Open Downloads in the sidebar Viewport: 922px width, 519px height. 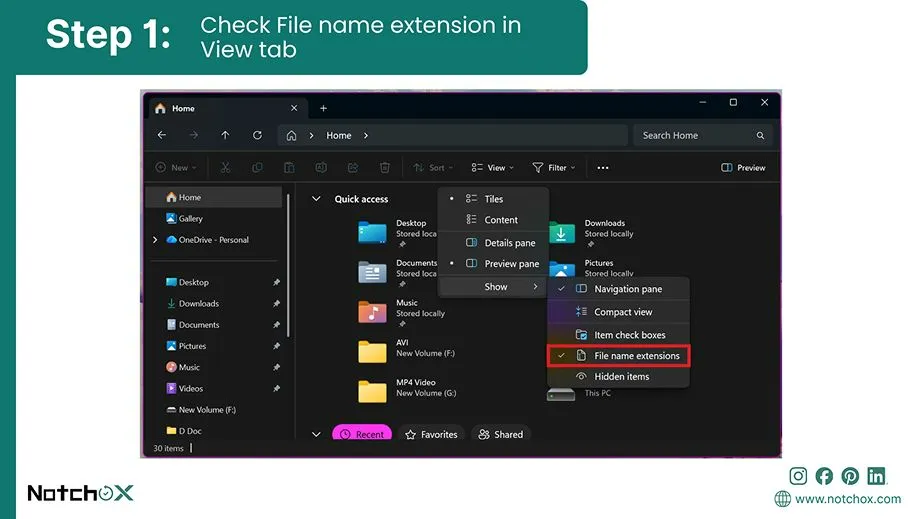pyautogui.click(x=192, y=303)
